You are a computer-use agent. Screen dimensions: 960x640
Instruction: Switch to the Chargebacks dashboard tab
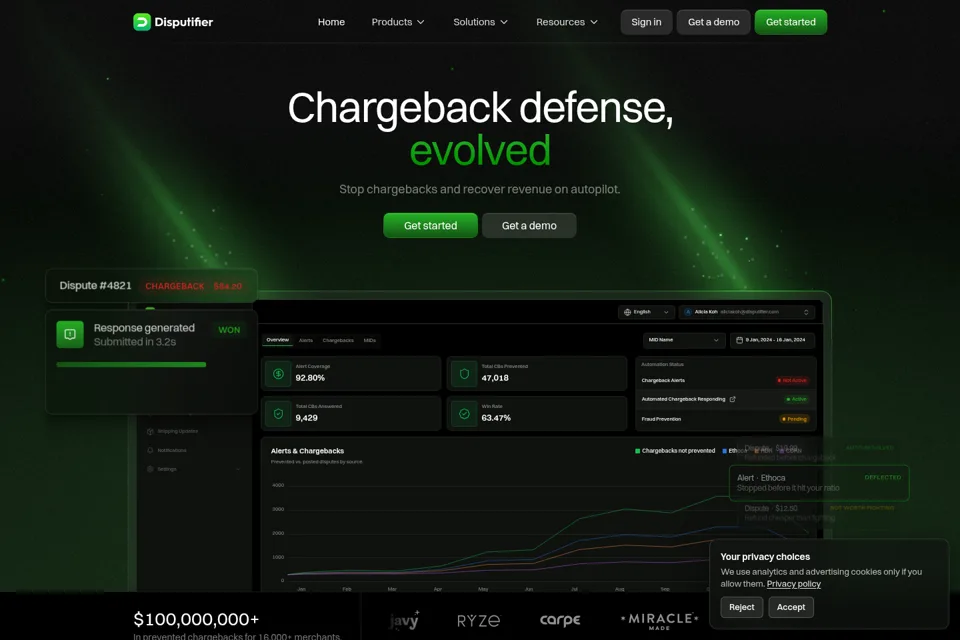tap(338, 341)
